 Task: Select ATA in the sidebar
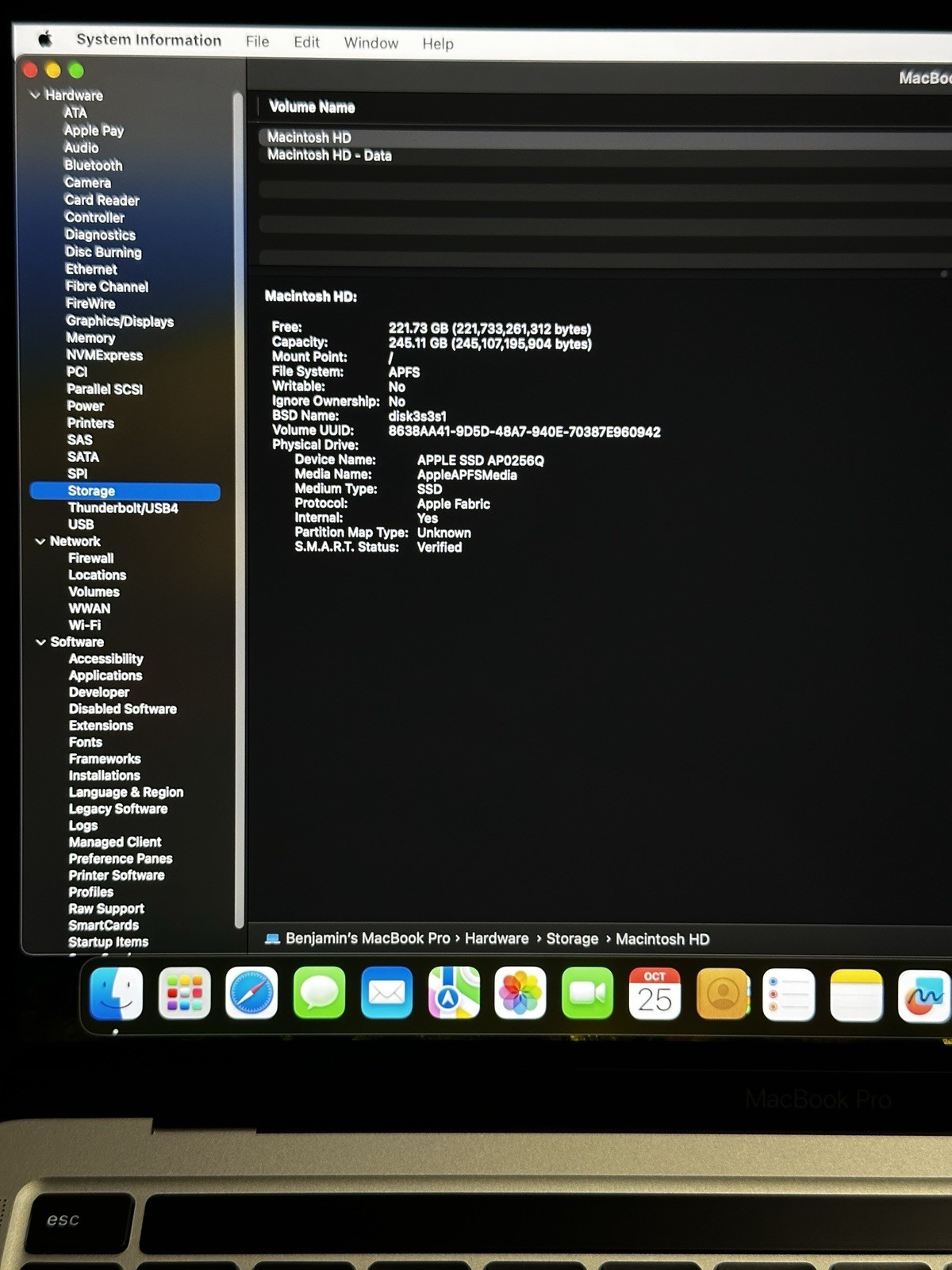click(75, 113)
